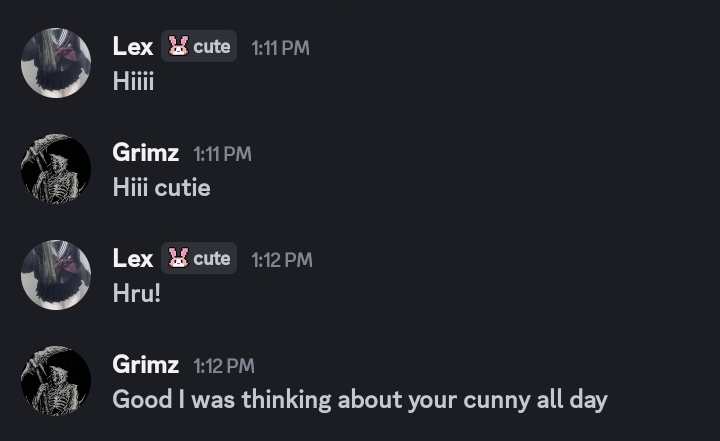Click the bunny icon in Lex's 1:12 PM role tag

[x=178, y=258]
